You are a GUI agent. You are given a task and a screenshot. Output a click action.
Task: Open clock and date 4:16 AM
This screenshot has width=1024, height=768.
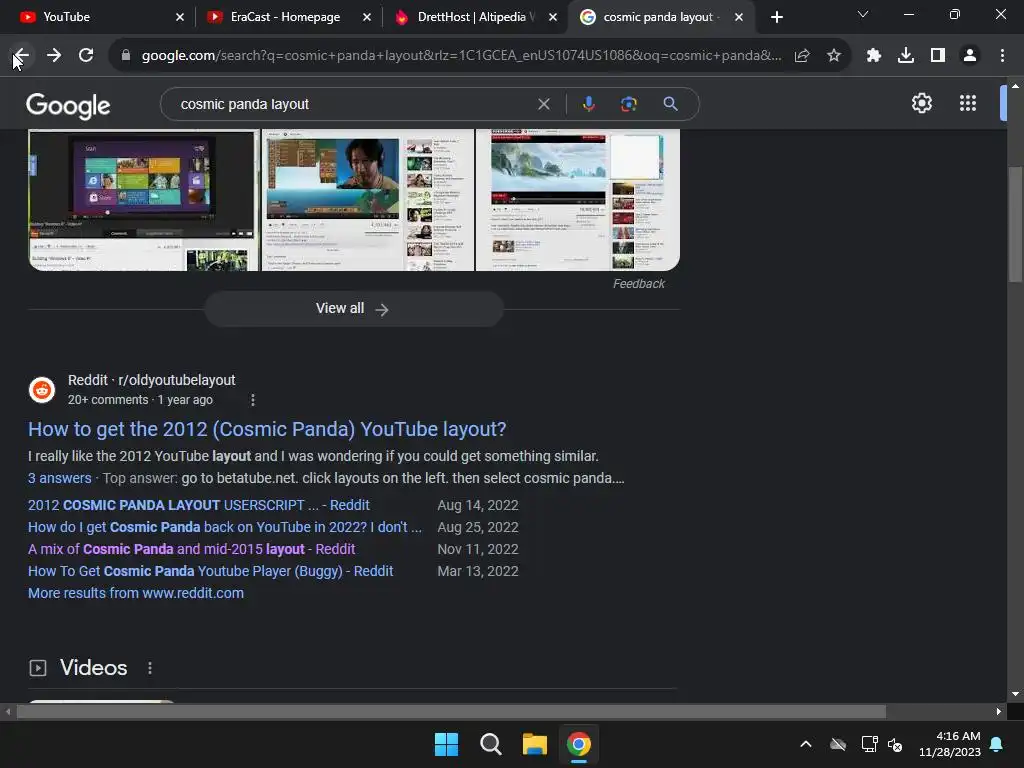click(950, 744)
